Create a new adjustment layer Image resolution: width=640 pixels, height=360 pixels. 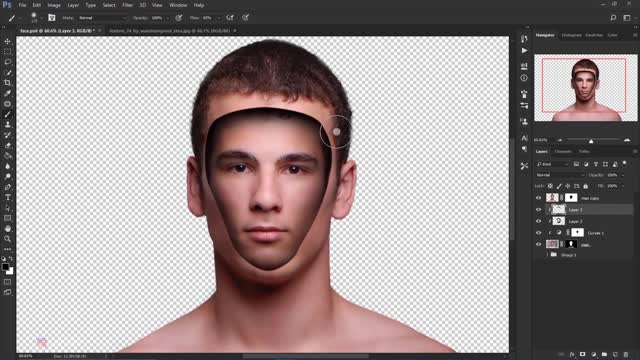click(593, 354)
